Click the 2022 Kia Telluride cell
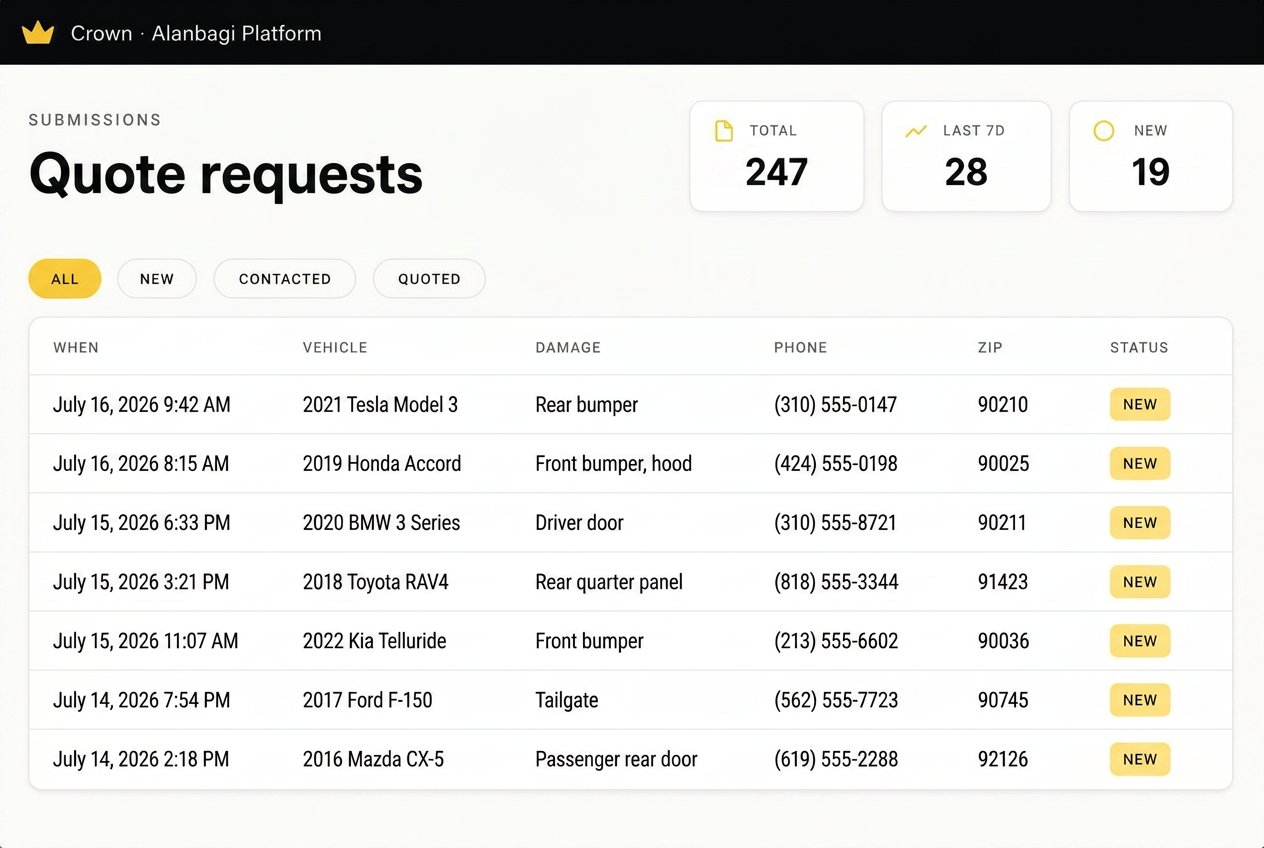 pyautogui.click(x=375, y=641)
